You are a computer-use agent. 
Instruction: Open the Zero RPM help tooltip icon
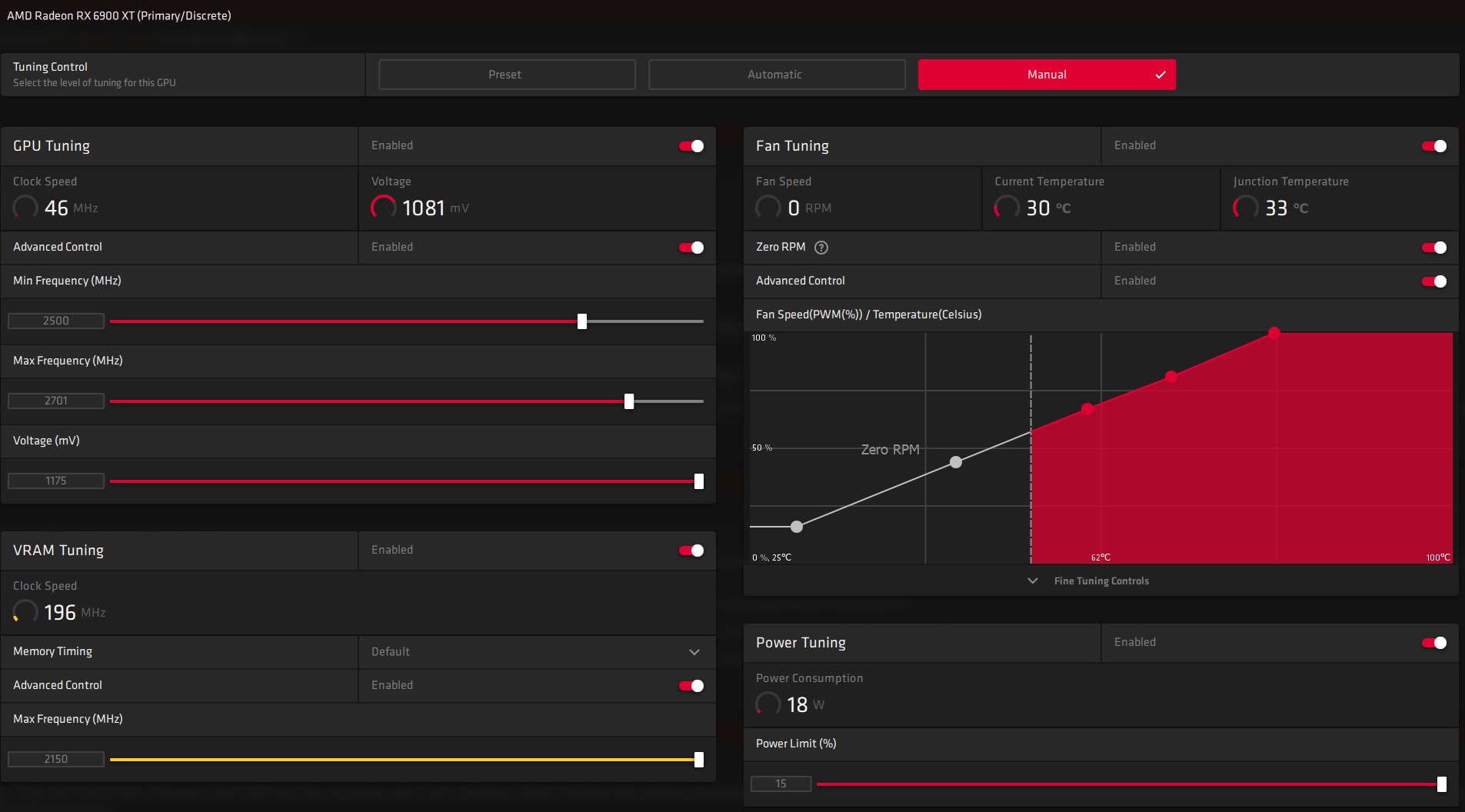[821, 248]
